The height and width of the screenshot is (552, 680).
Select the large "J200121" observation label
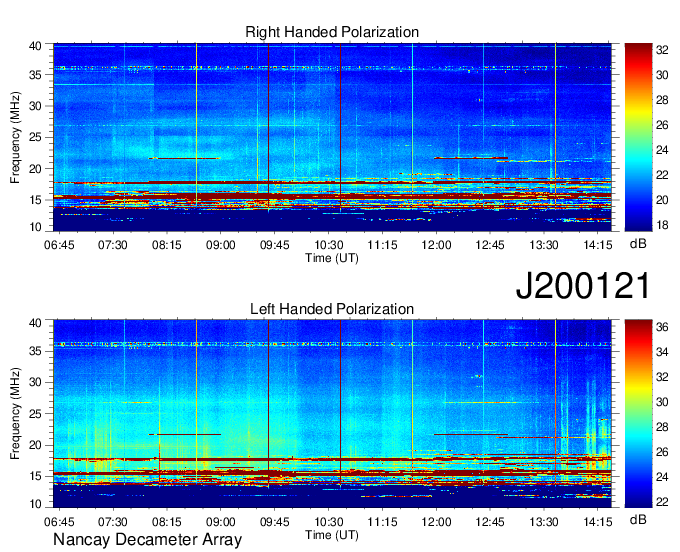pyautogui.click(x=583, y=286)
